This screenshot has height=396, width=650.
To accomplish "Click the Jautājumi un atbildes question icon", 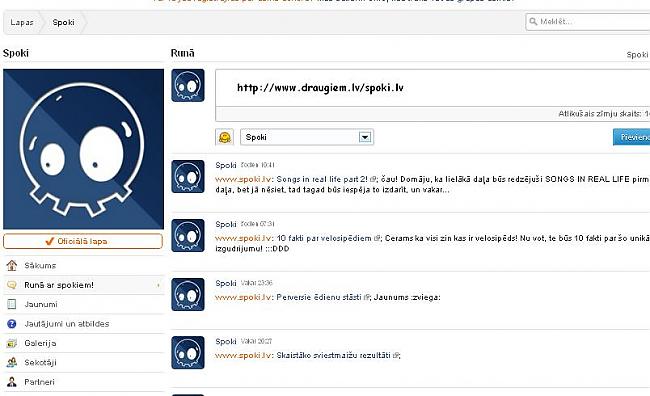I will point(12,324).
